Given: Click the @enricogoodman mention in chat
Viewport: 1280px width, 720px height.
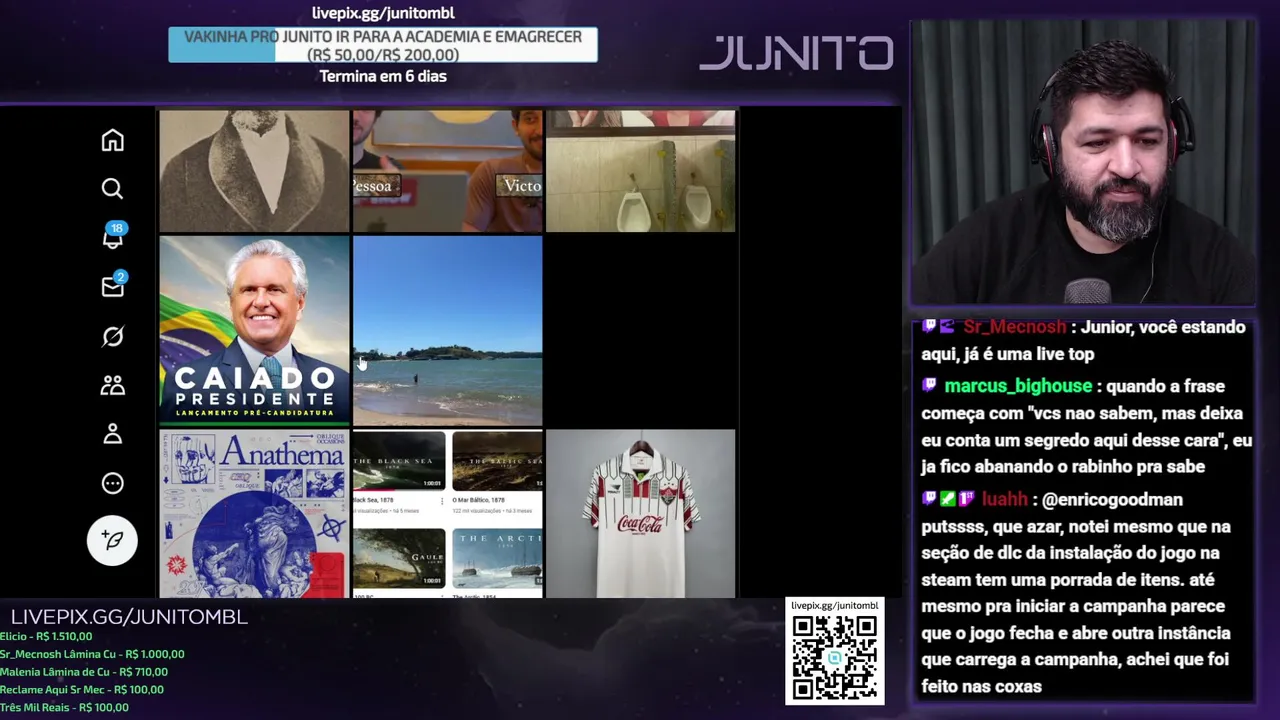Looking at the screenshot, I should (x=1112, y=499).
